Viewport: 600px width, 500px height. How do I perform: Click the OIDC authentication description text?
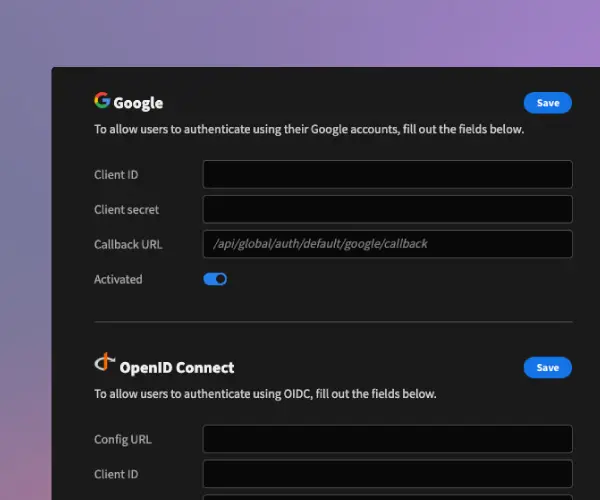click(x=265, y=394)
